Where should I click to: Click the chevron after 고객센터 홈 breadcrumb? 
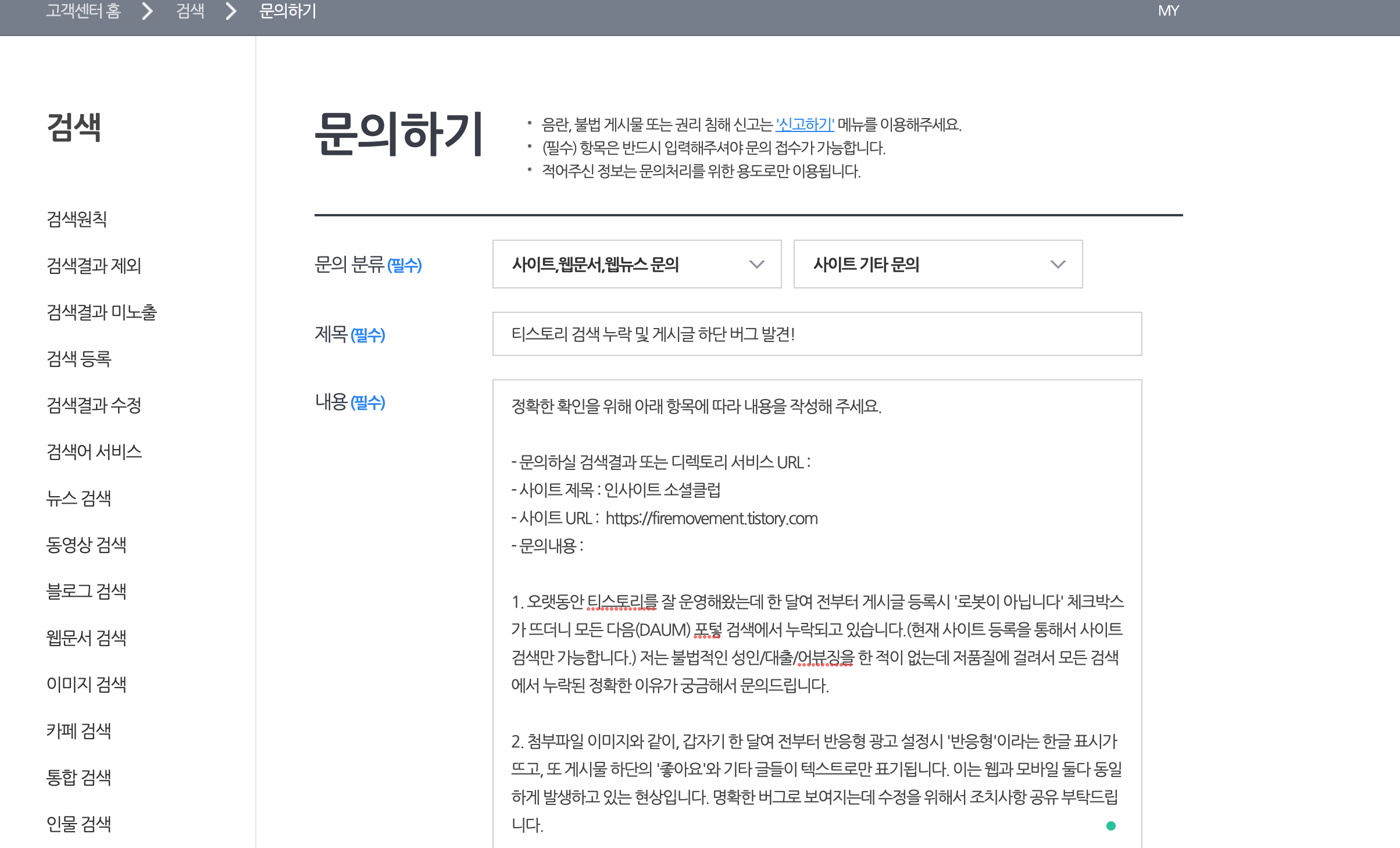(x=148, y=11)
